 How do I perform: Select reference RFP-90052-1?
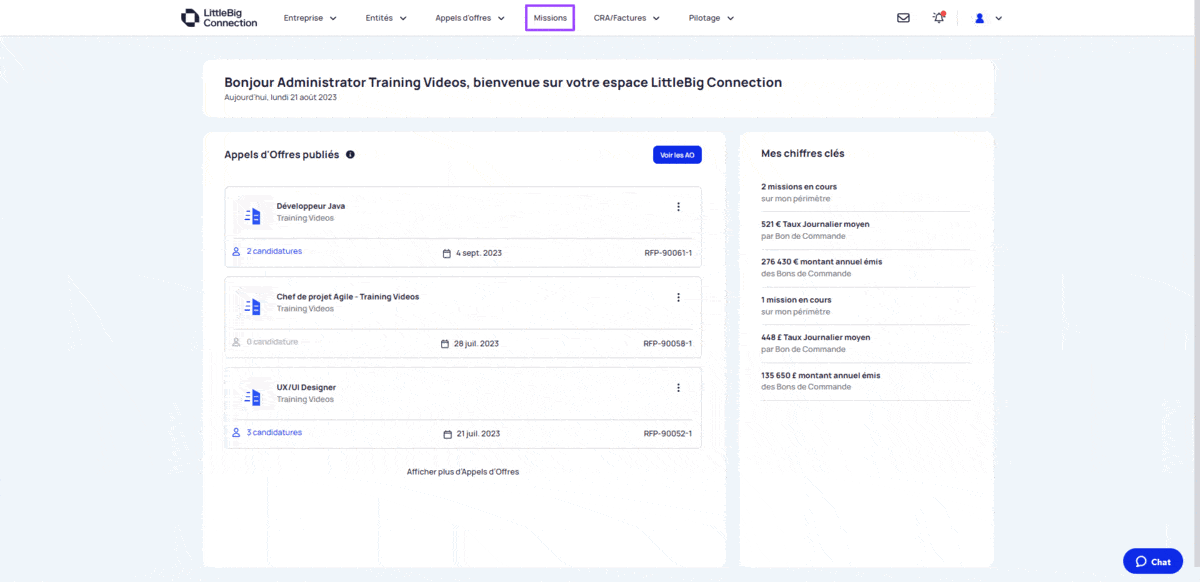pos(668,434)
